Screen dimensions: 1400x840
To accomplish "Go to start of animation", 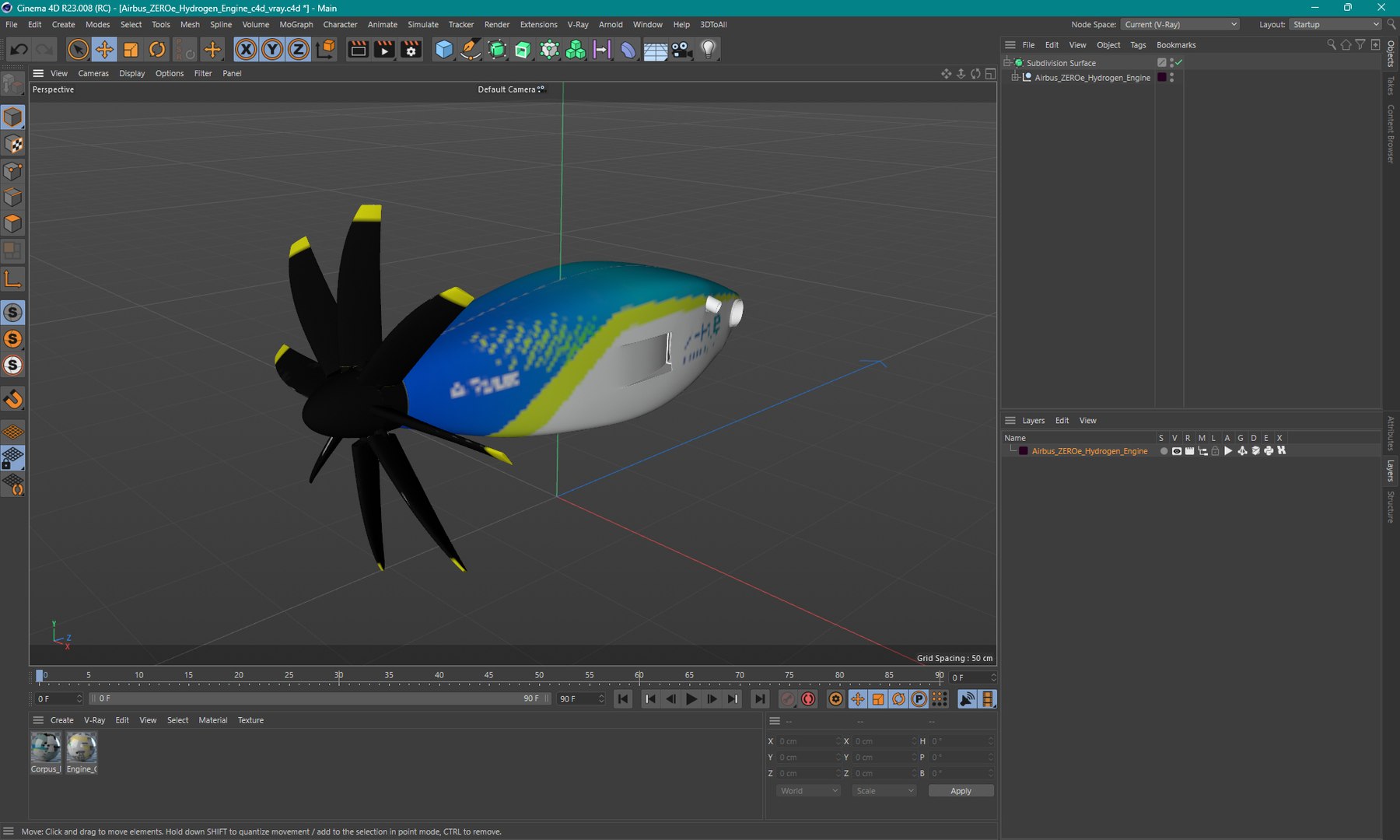I will coord(623,699).
